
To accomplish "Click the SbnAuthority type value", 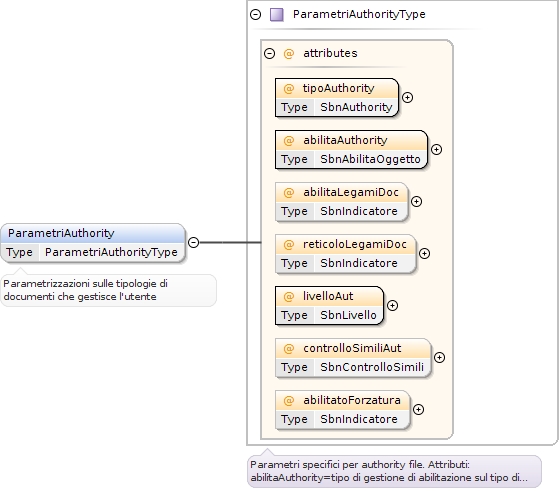I will [x=356, y=107].
